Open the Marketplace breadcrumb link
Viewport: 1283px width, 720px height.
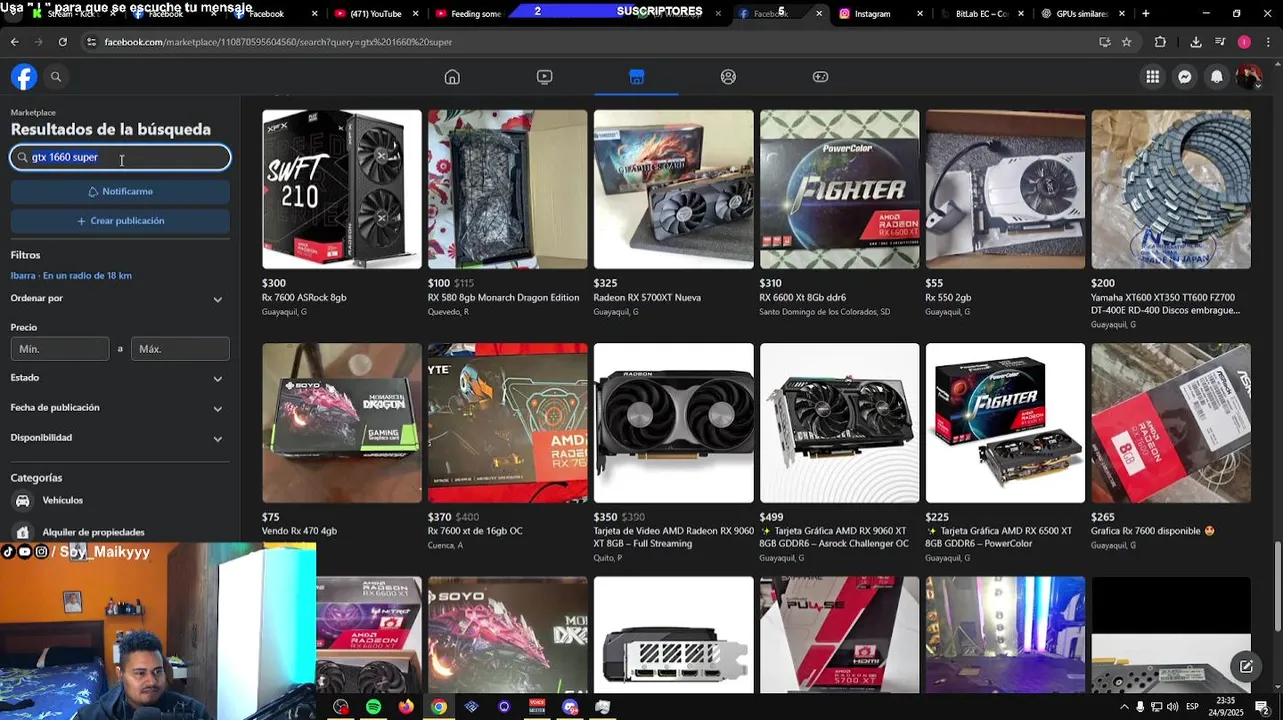[x=33, y=113]
